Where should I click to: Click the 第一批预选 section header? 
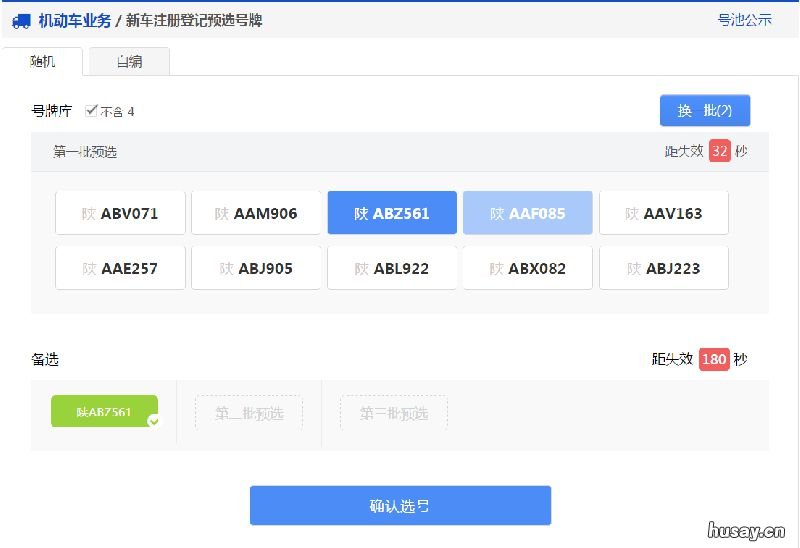point(85,152)
